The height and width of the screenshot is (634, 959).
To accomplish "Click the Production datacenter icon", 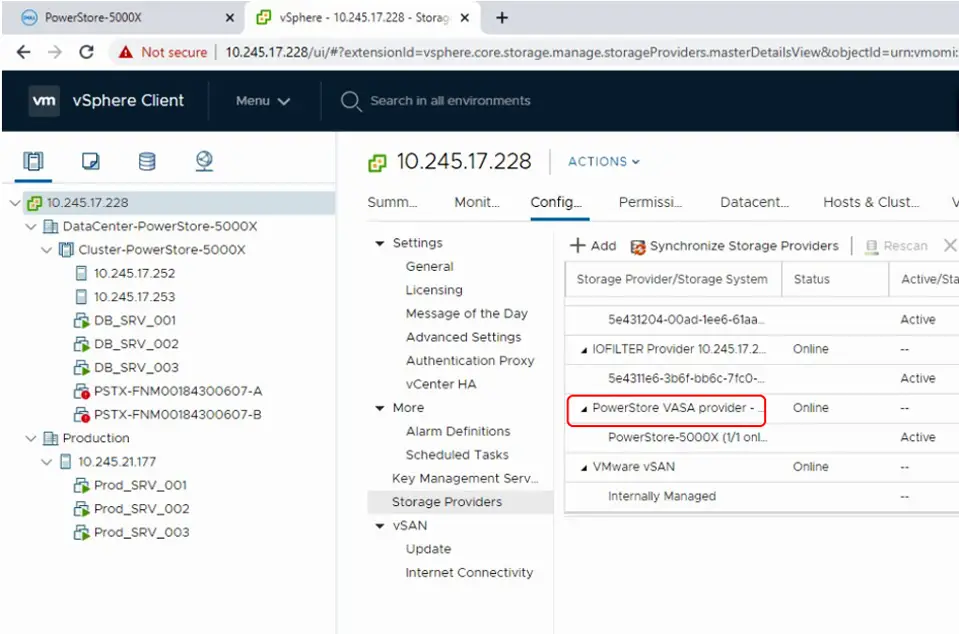I will 50,438.
